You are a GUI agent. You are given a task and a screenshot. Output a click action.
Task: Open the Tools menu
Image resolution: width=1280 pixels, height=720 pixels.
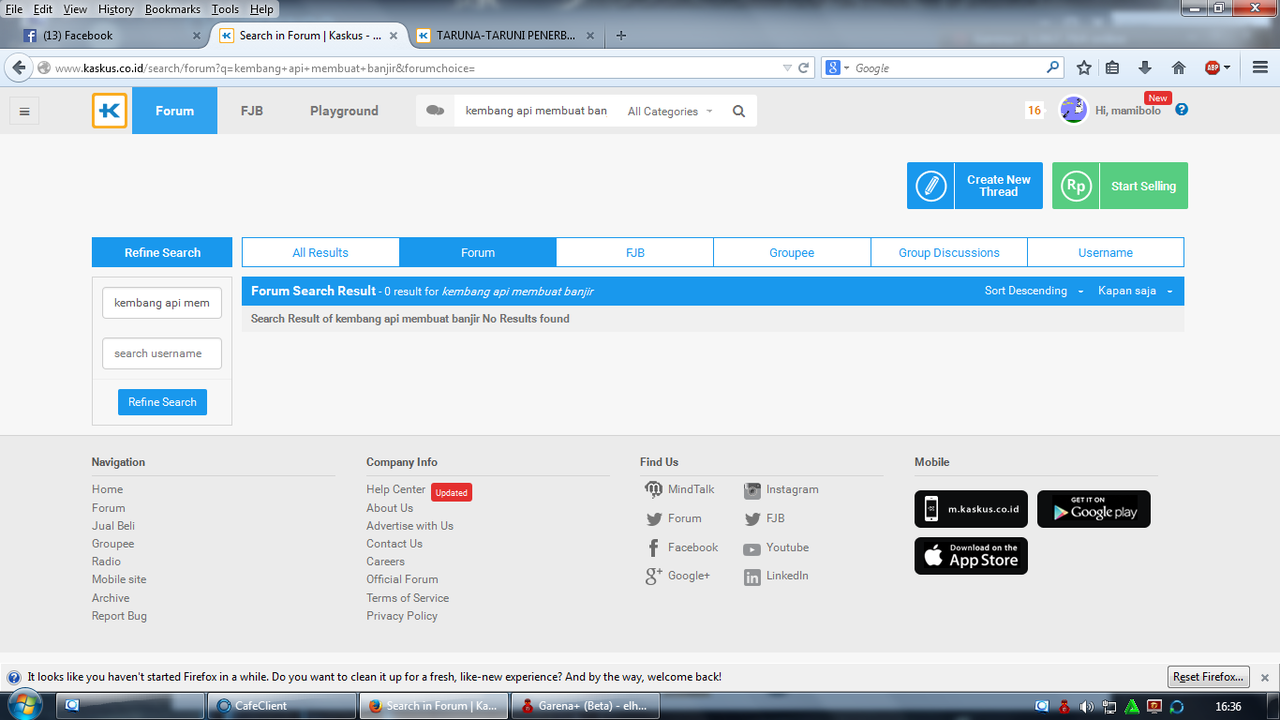[225, 9]
